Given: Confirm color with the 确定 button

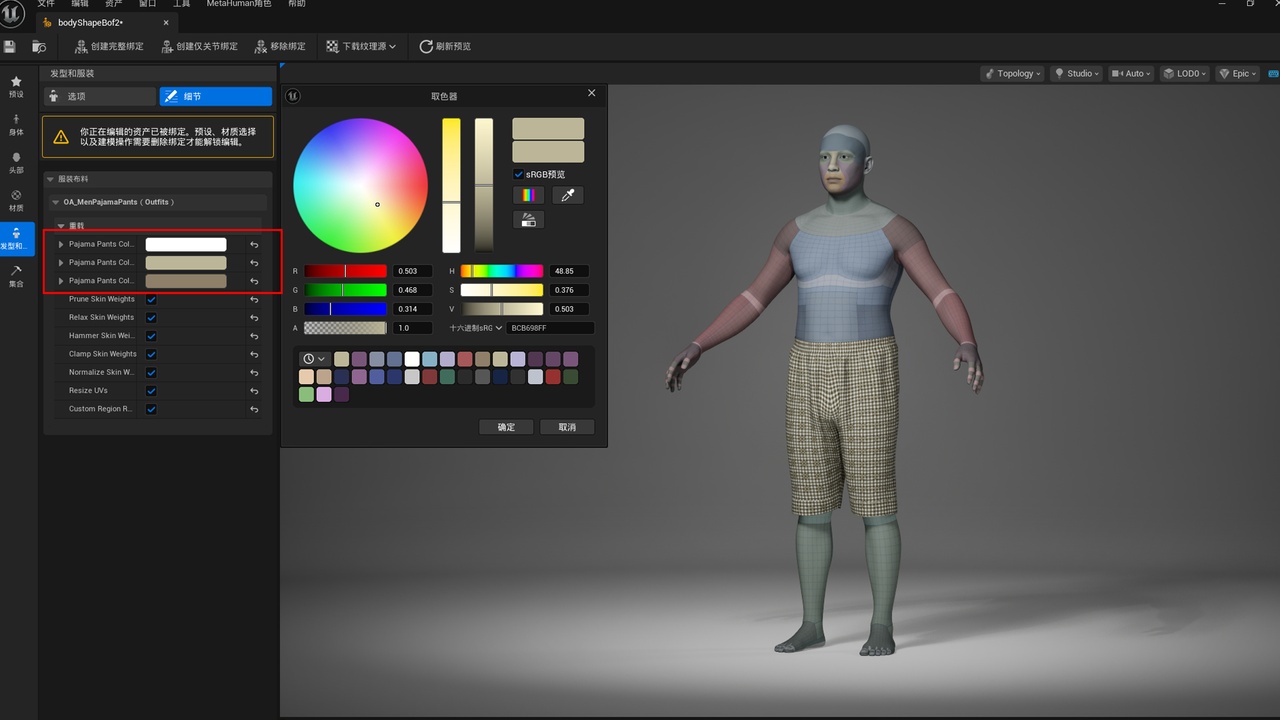Looking at the screenshot, I should point(506,427).
